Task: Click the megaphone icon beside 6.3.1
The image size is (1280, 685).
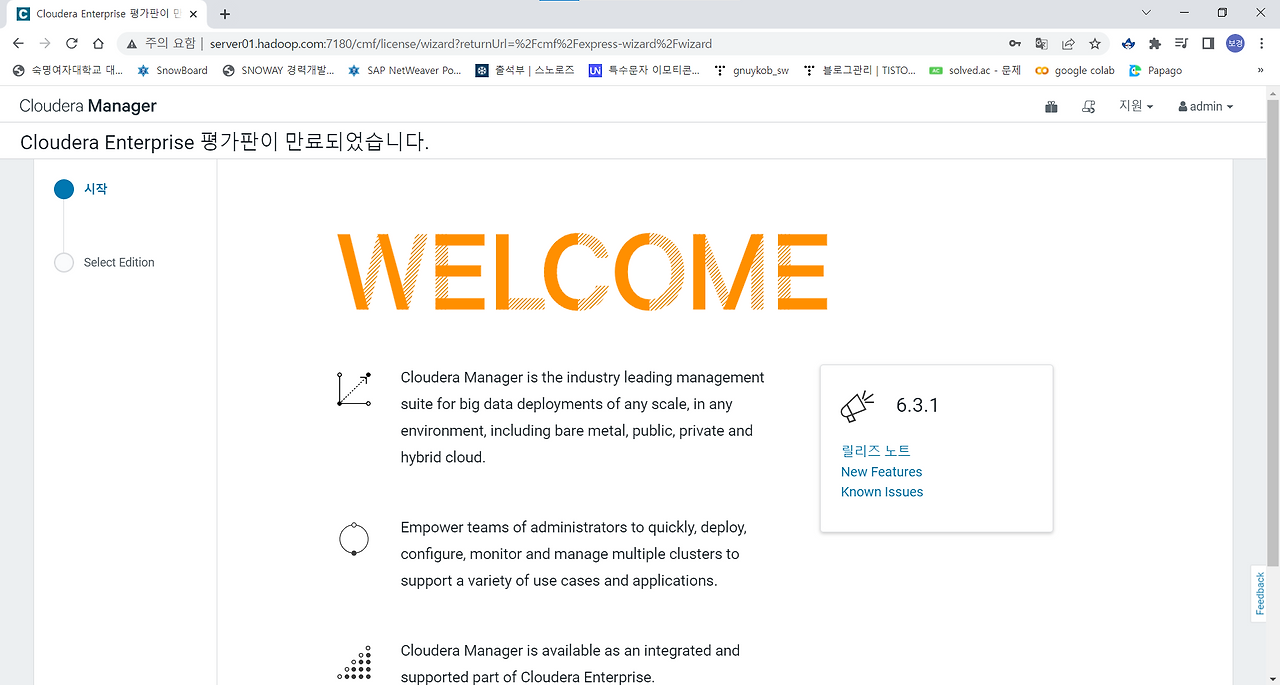Action: coord(857,406)
